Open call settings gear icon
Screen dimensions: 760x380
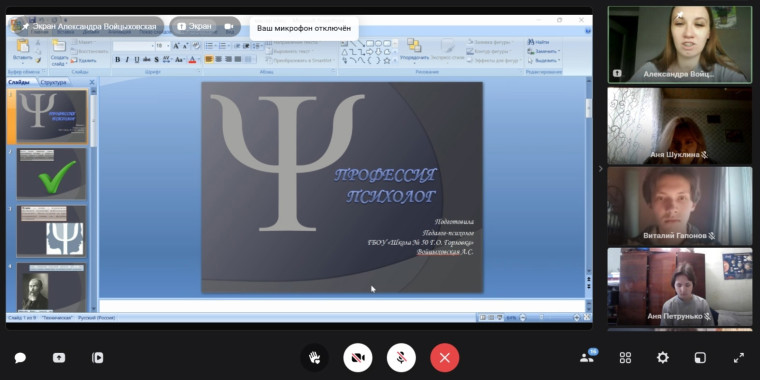(663, 358)
